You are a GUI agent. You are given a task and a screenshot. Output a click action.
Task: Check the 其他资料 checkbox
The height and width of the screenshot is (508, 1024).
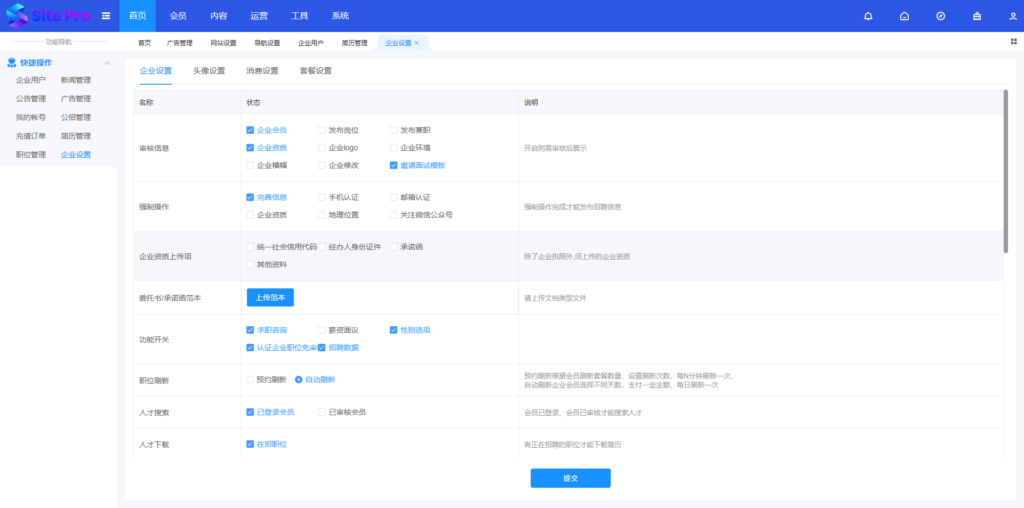click(x=250, y=264)
